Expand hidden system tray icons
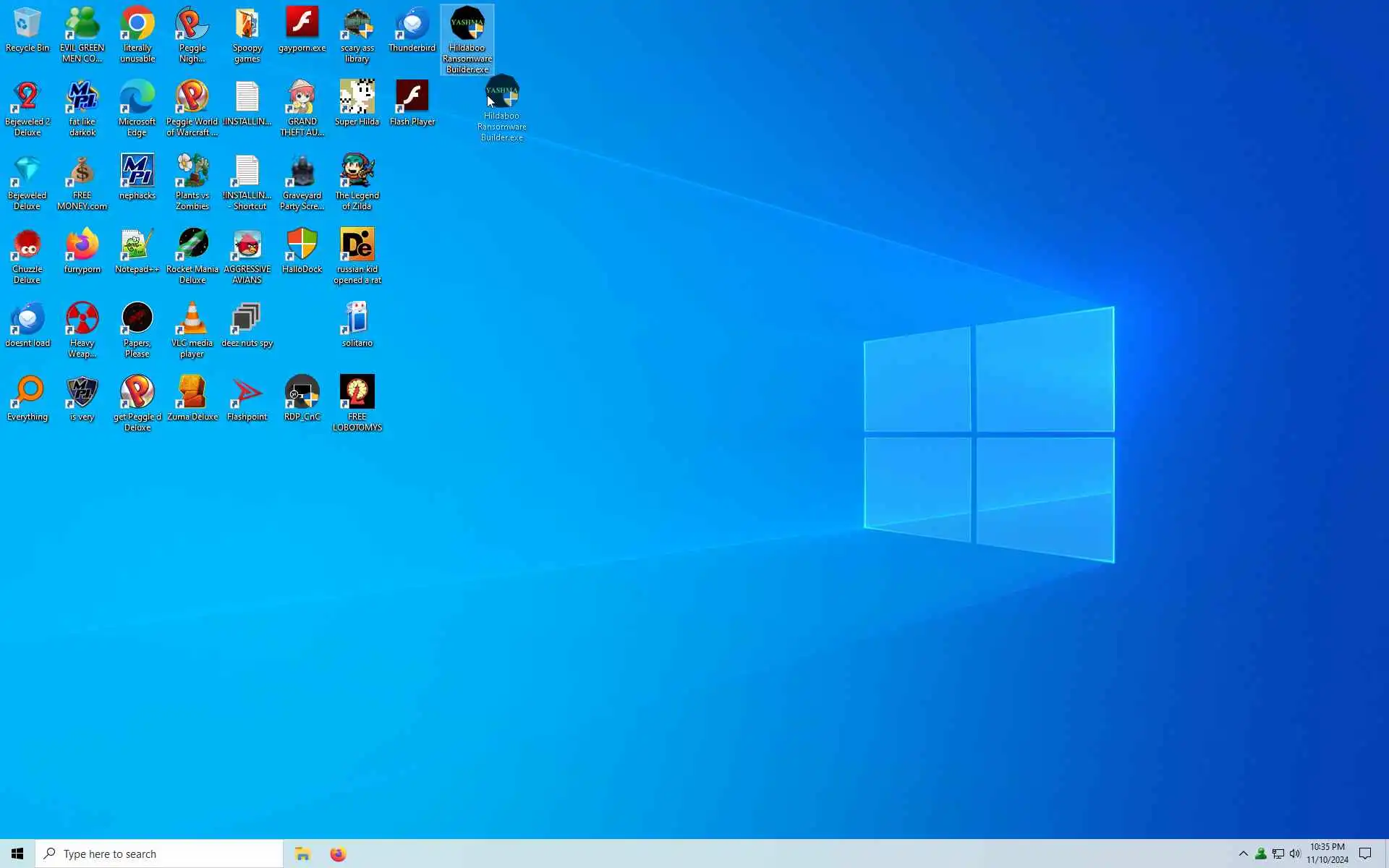Screen dimensions: 1389x868 pyautogui.click(x=1243, y=854)
